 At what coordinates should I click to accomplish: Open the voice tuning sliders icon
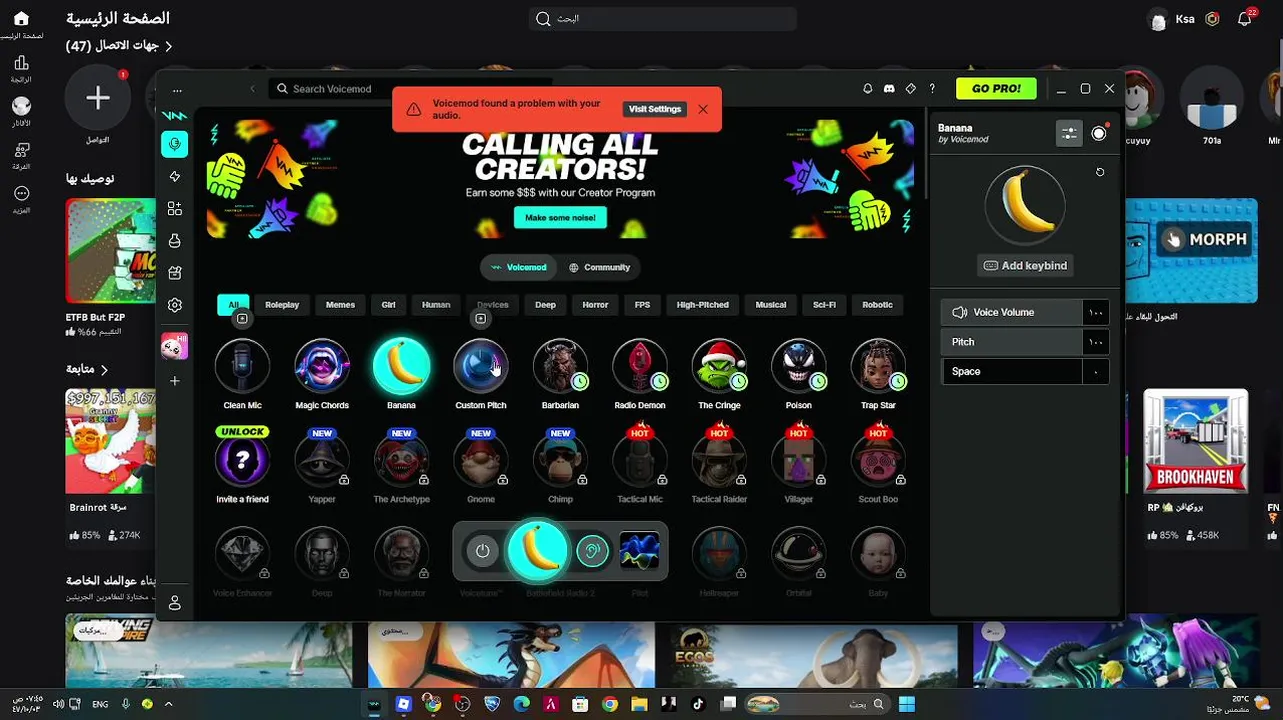pos(1069,133)
